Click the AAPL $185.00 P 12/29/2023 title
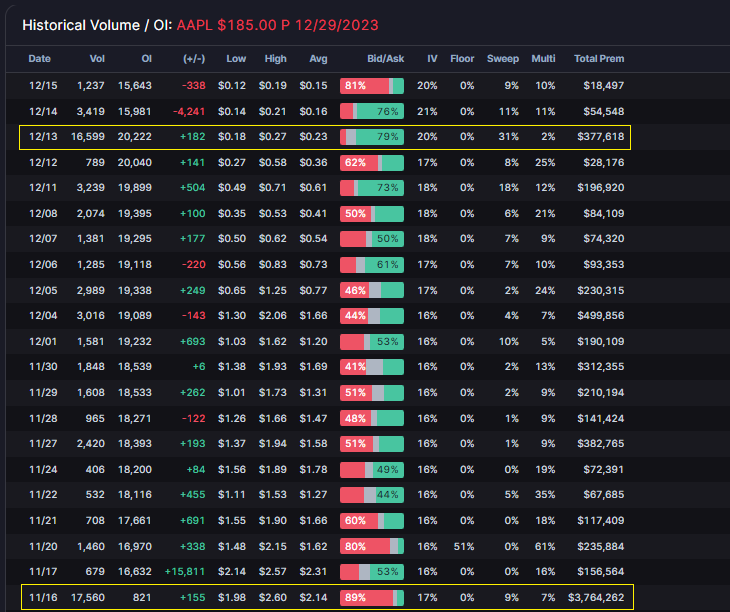The image size is (730, 612). [x=277, y=25]
